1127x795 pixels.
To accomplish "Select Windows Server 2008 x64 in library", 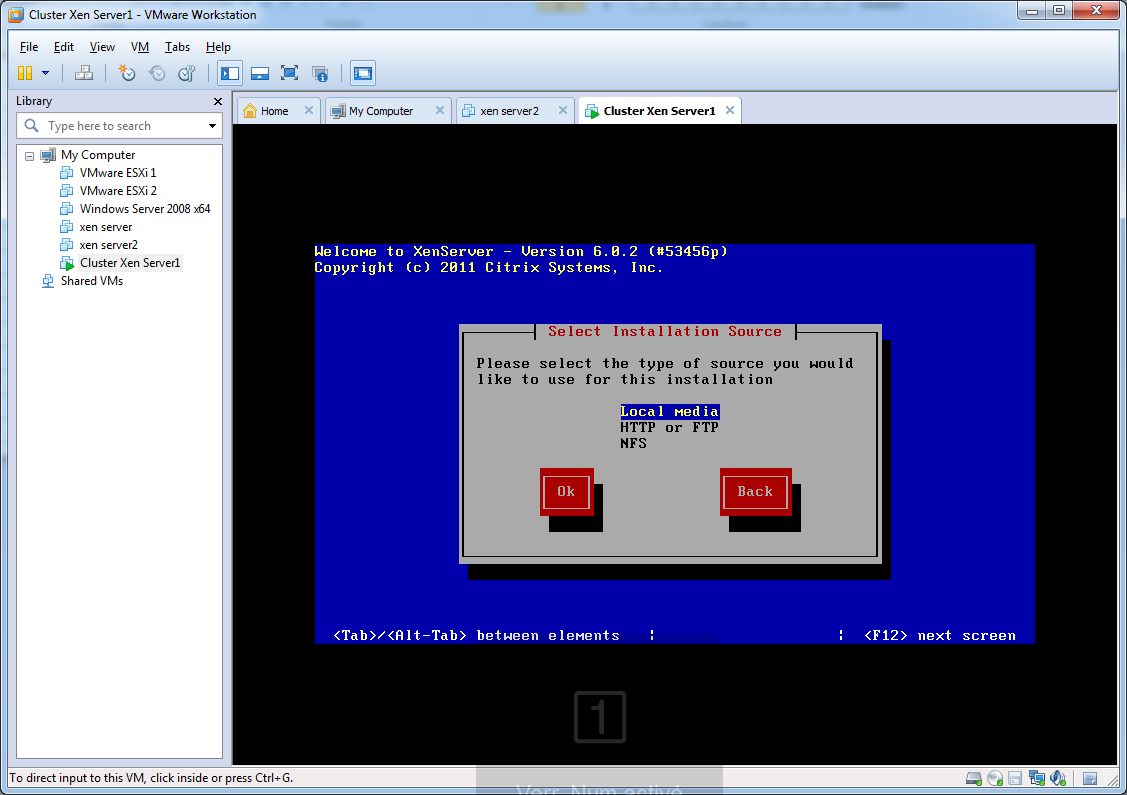I will tap(145, 209).
